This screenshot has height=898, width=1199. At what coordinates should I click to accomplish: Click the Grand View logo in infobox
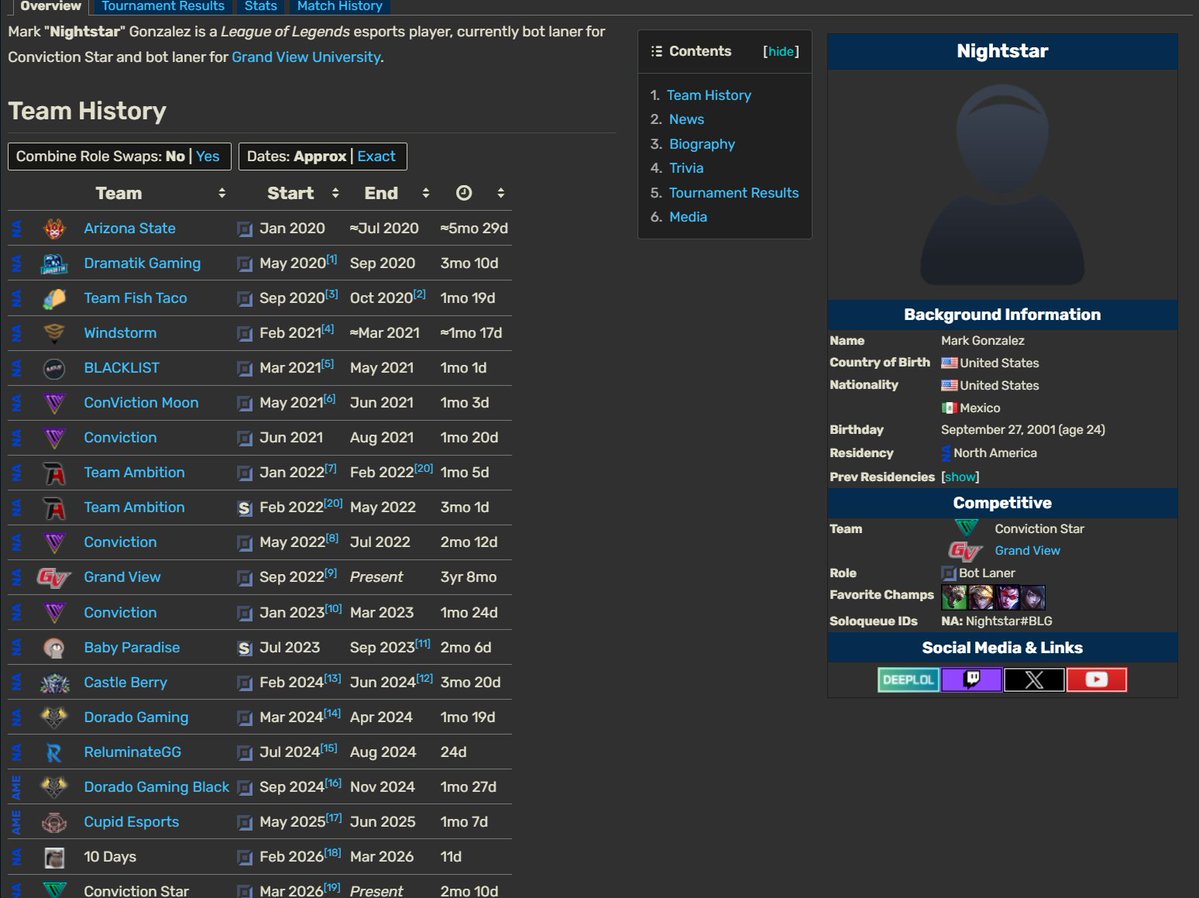pyautogui.click(x=965, y=551)
